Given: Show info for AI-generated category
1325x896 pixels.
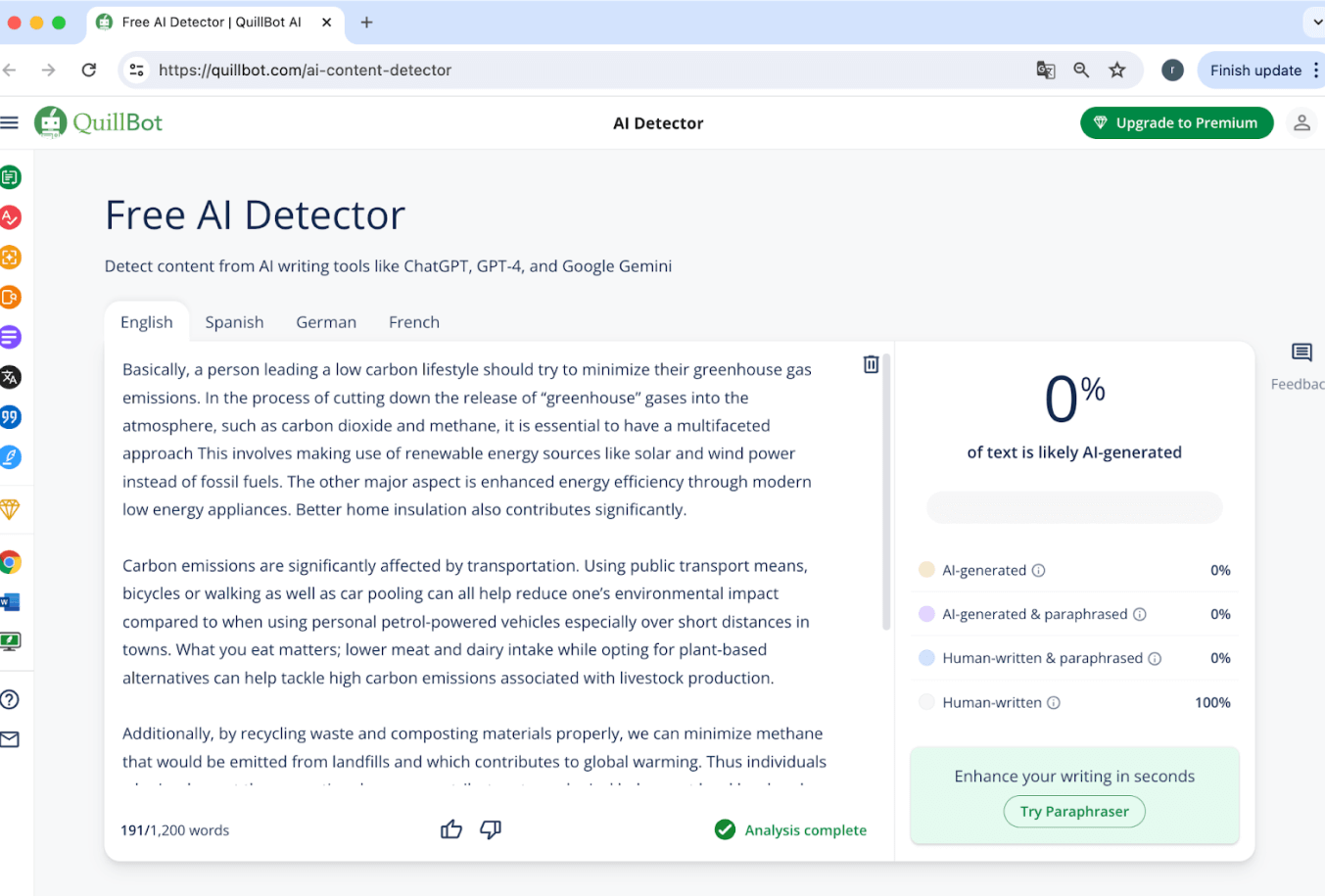Looking at the screenshot, I should [1039, 570].
